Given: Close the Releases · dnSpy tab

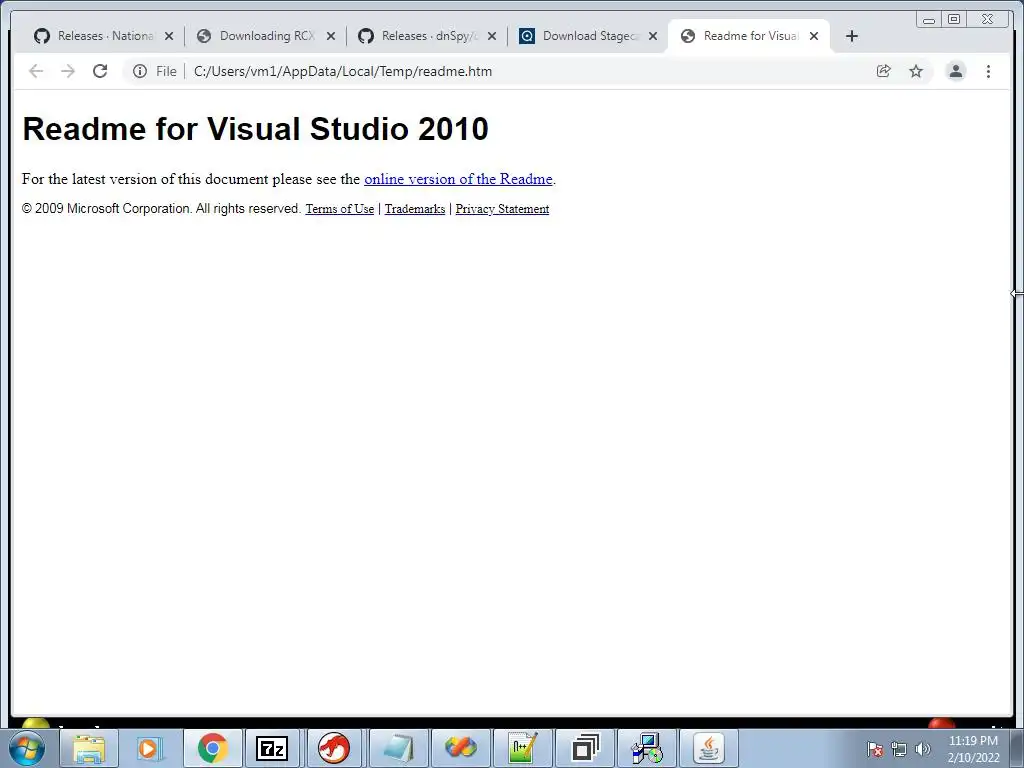Looking at the screenshot, I should [492, 36].
